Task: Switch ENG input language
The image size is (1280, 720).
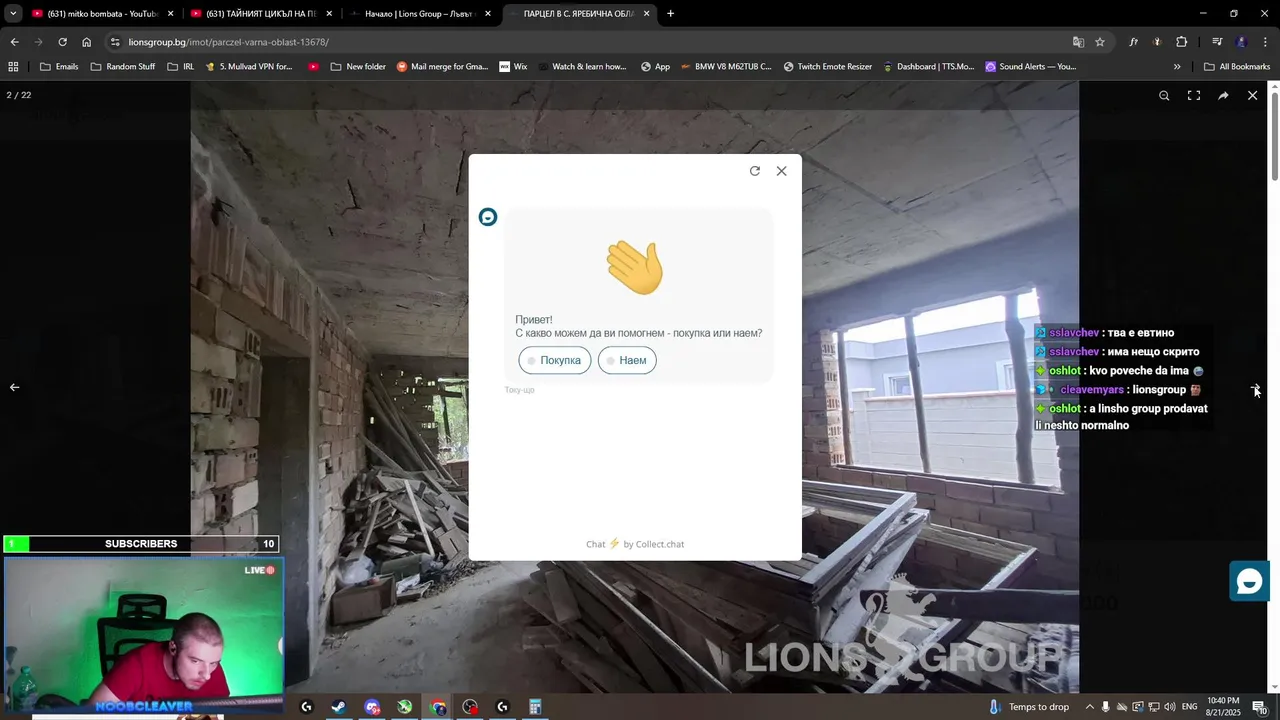Action: pyautogui.click(x=1189, y=707)
